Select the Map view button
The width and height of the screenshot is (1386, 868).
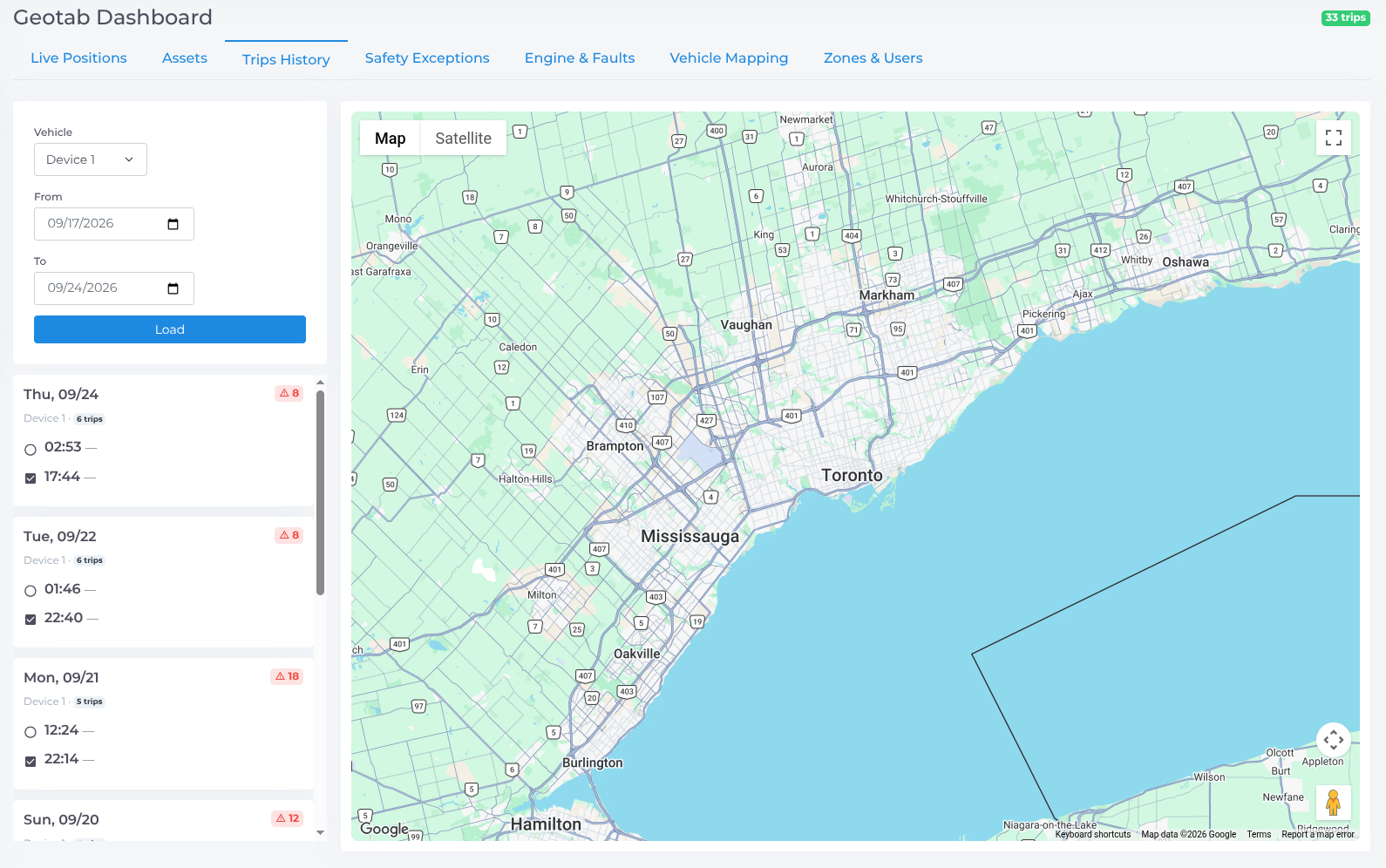(391, 138)
